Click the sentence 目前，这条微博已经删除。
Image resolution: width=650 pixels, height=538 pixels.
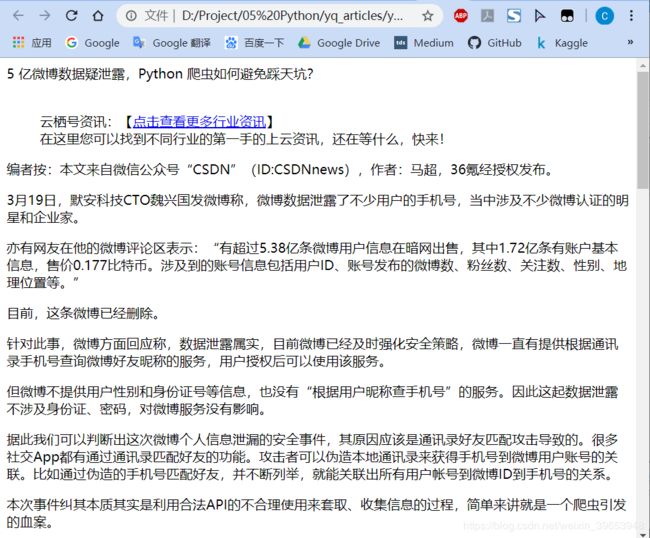[83, 313]
